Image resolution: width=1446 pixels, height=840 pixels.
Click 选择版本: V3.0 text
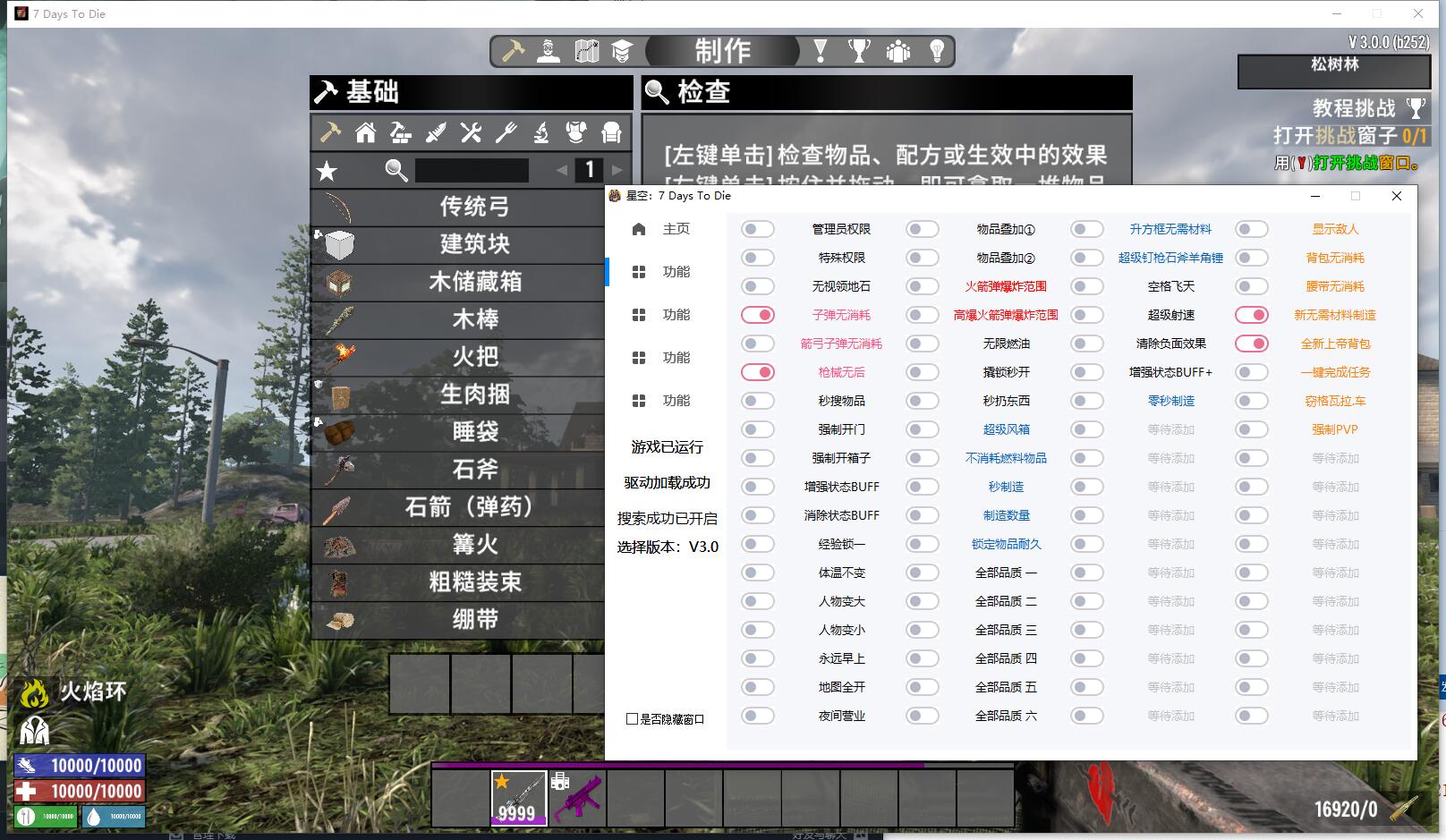(668, 547)
